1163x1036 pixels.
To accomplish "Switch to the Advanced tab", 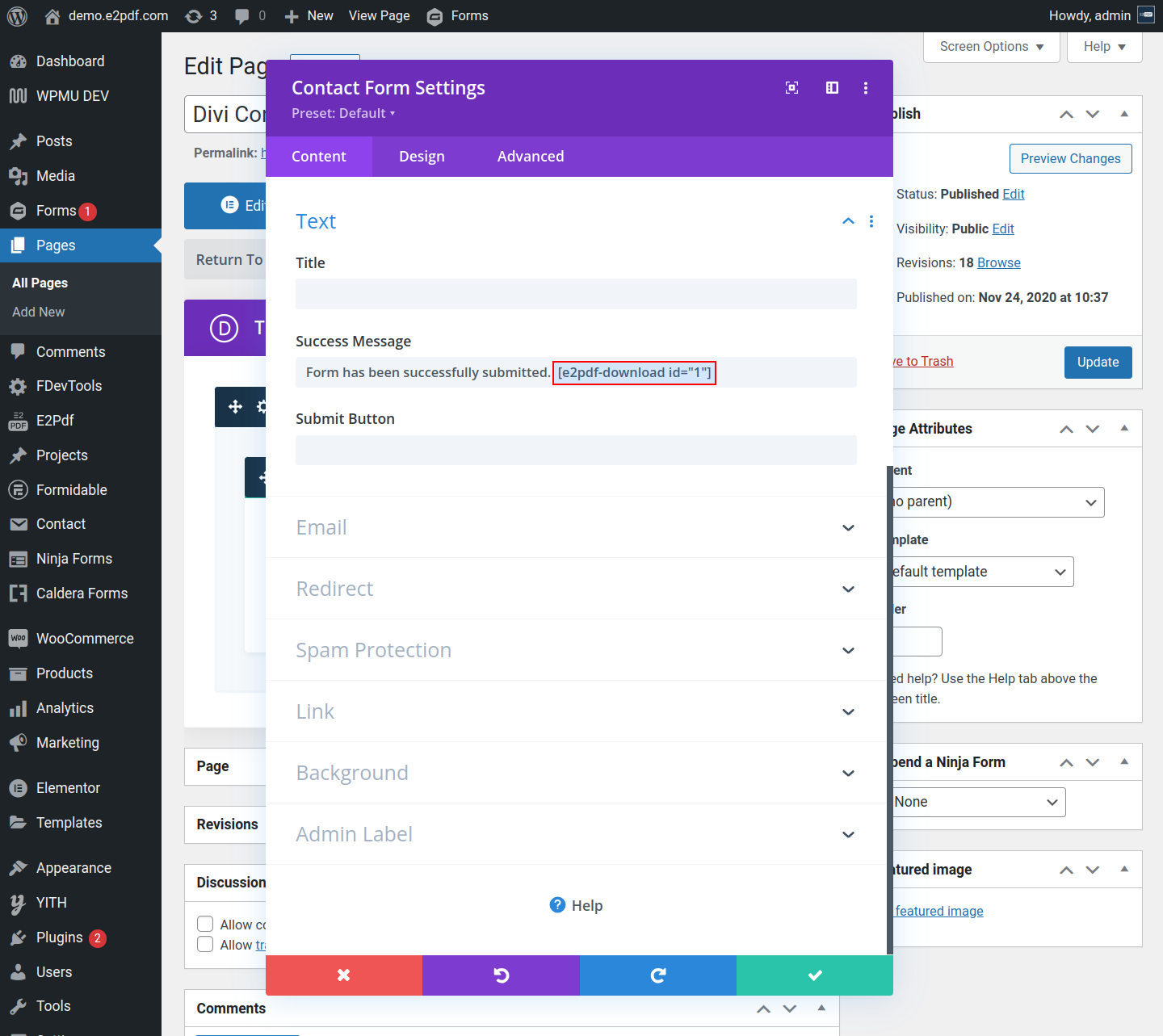I will (531, 157).
